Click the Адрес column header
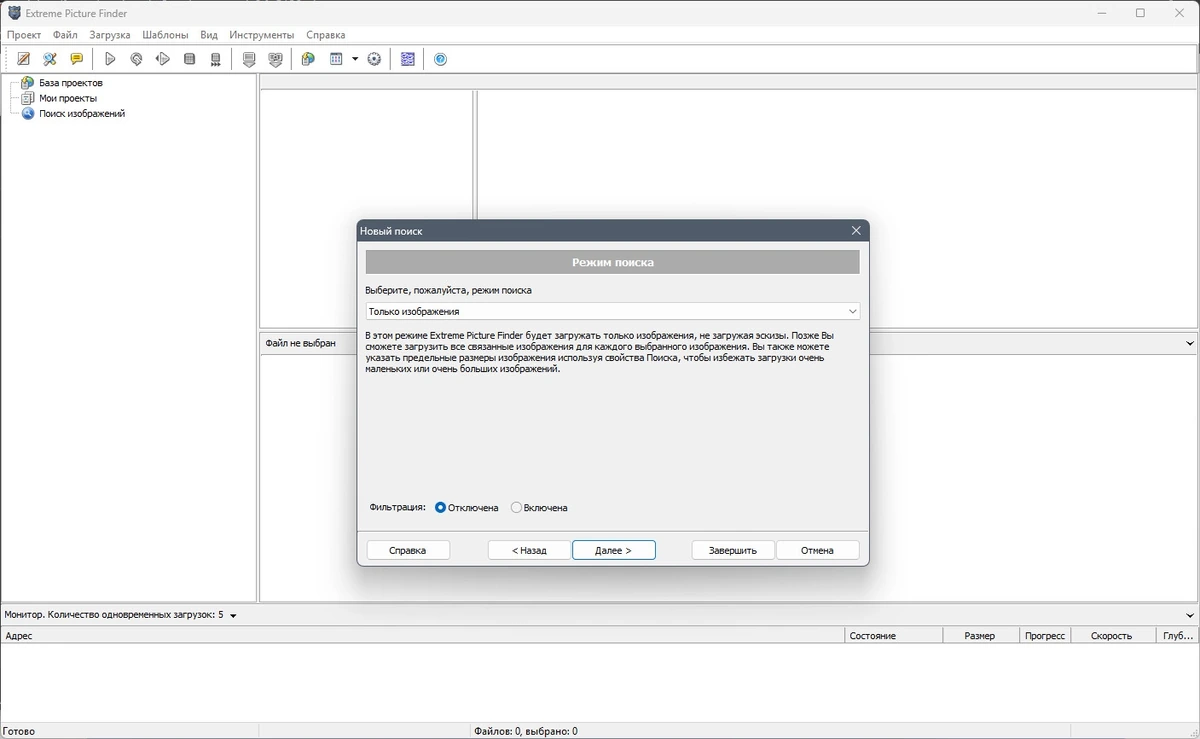1200x739 pixels. (x=422, y=635)
